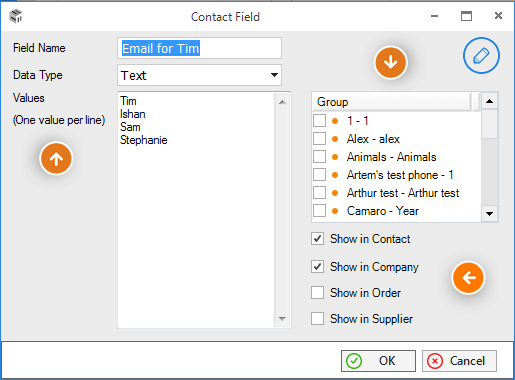Click the orange left arrow icon

click(468, 278)
